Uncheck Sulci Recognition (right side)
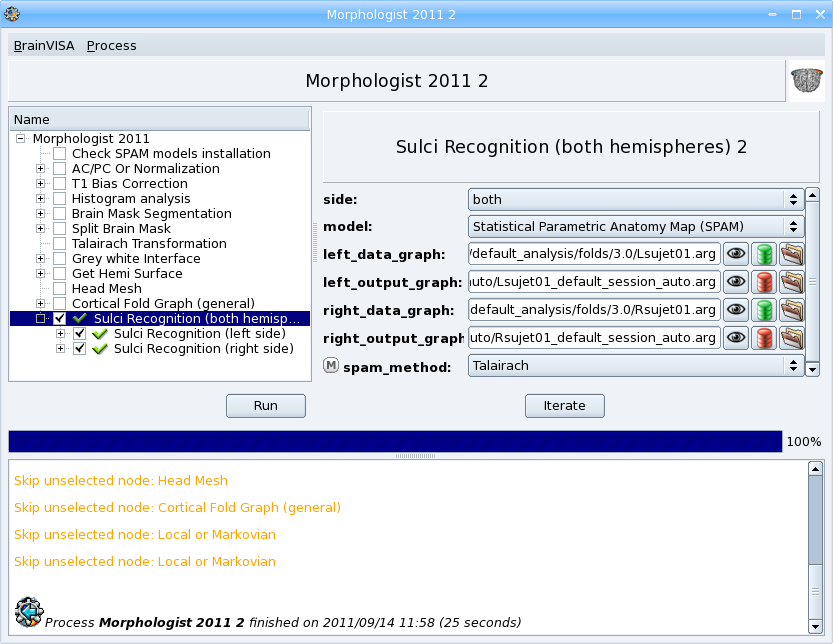The width and height of the screenshot is (833, 644). (x=79, y=348)
